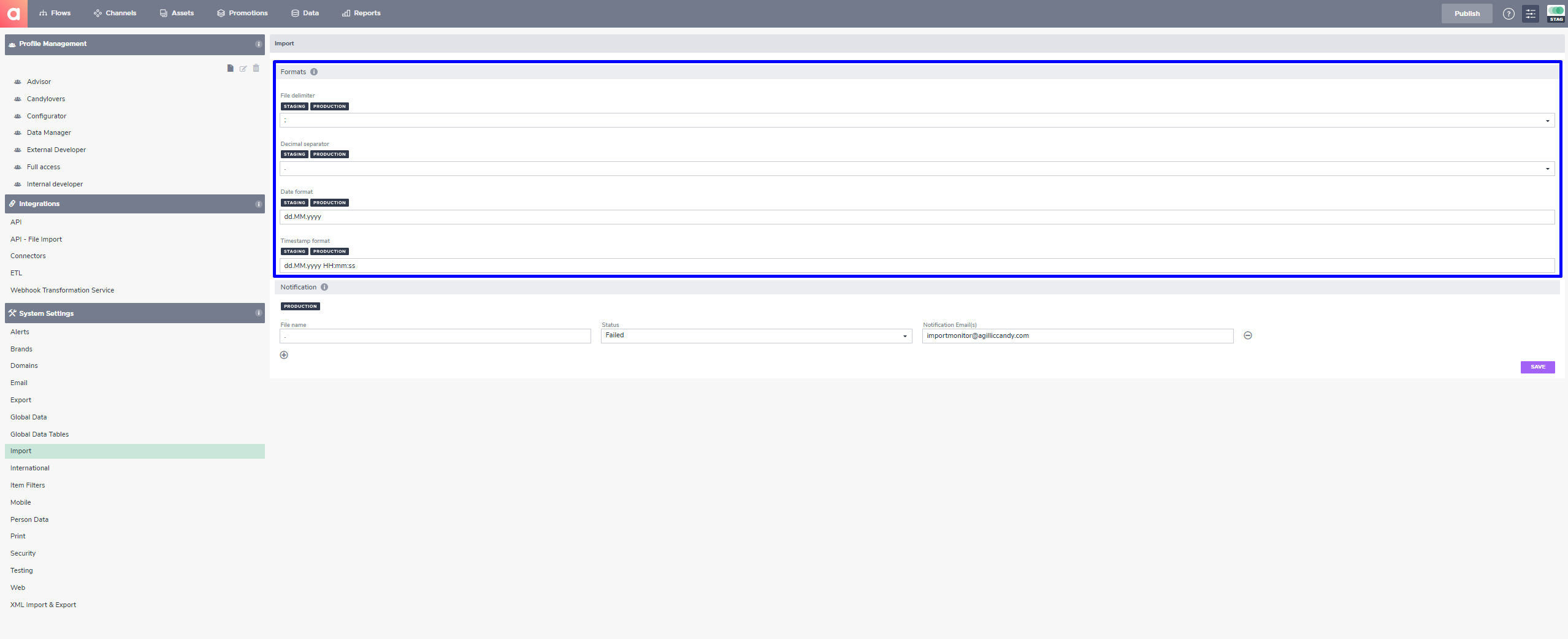This screenshot has height=639, width=1568.
Task: Open the Export settings
Action: [21, 400]
